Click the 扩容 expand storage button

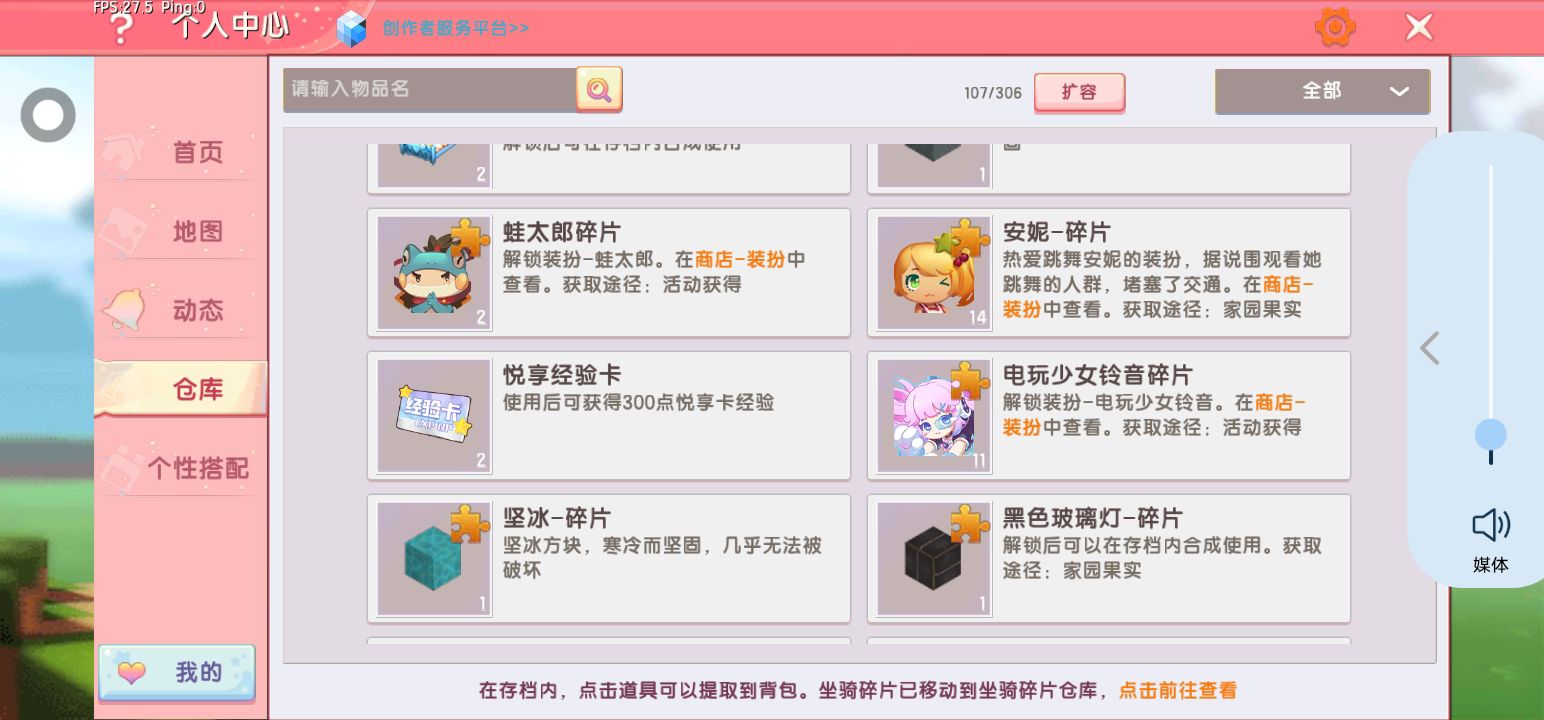point(1079,92)
